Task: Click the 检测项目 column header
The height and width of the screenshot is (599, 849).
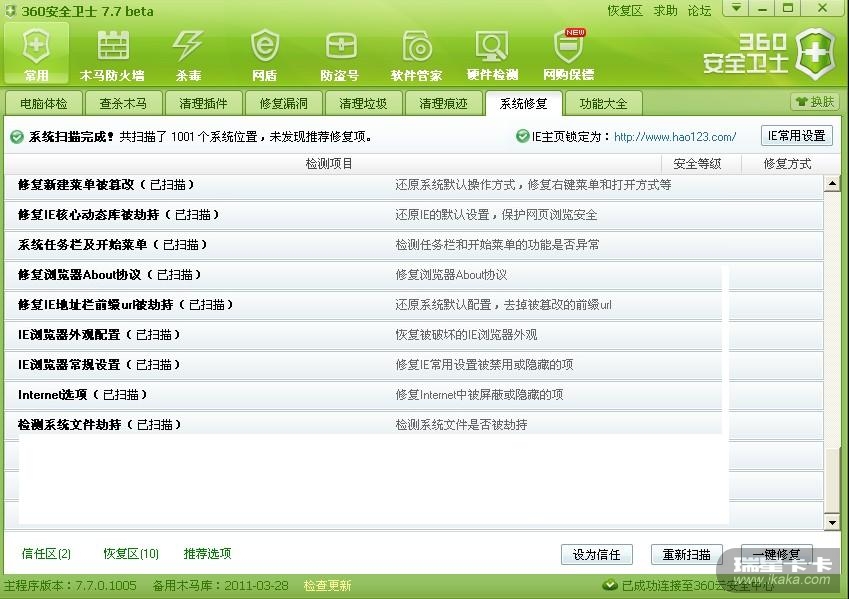Action: point(329,164)
